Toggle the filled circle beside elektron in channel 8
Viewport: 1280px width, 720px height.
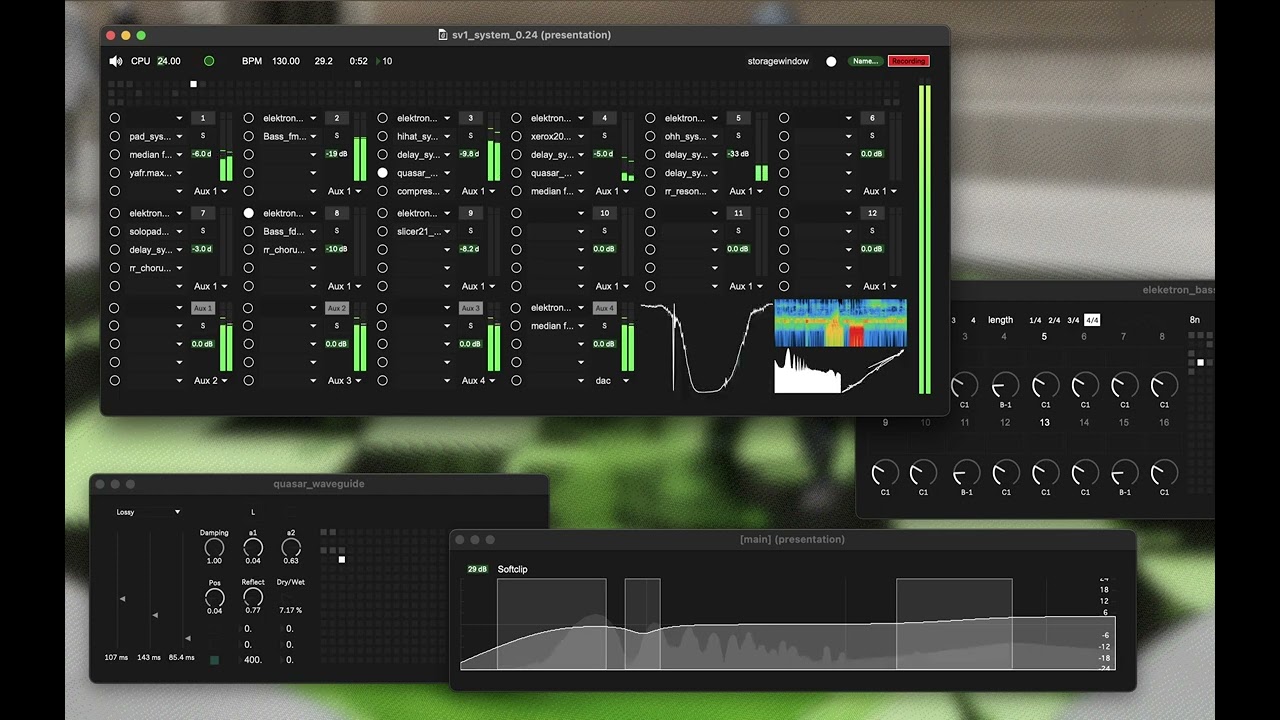tap(249, 213)
